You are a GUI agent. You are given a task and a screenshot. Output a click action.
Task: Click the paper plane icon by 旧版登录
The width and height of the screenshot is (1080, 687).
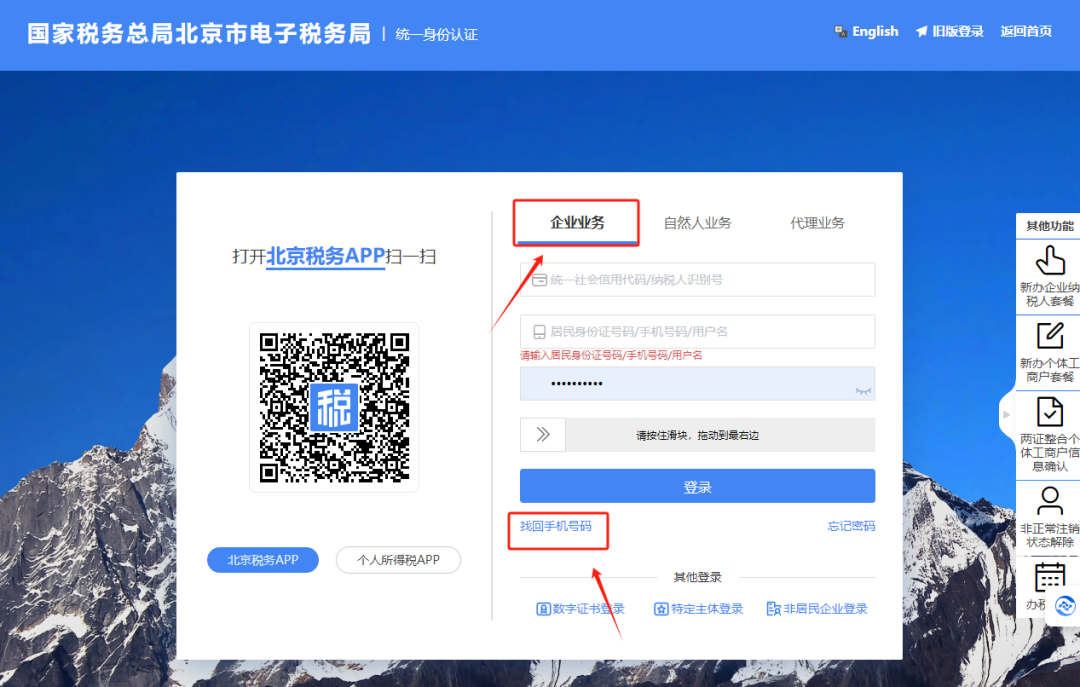[922, 32]
